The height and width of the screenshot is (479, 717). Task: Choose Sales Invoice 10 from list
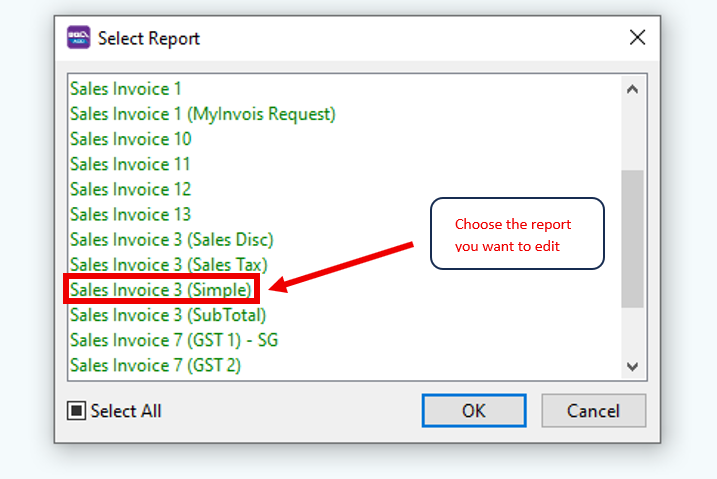coord(130,139)
